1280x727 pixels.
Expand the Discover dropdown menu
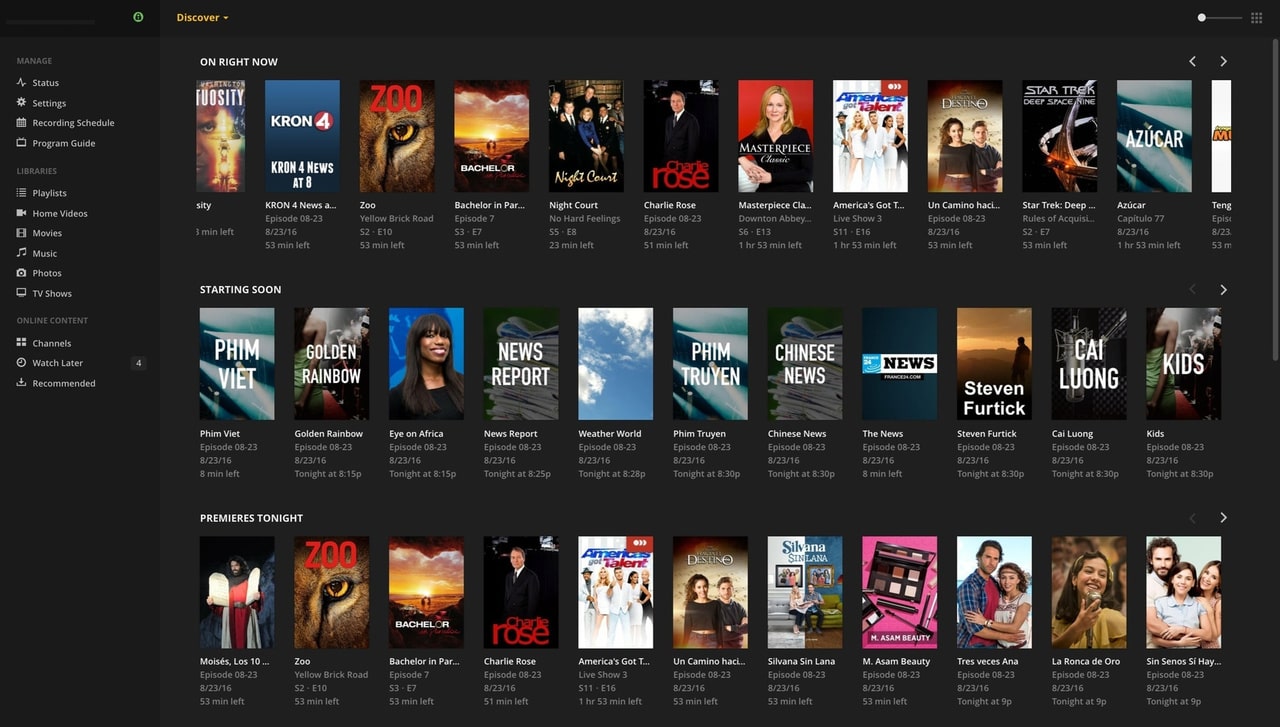(202, 18)
